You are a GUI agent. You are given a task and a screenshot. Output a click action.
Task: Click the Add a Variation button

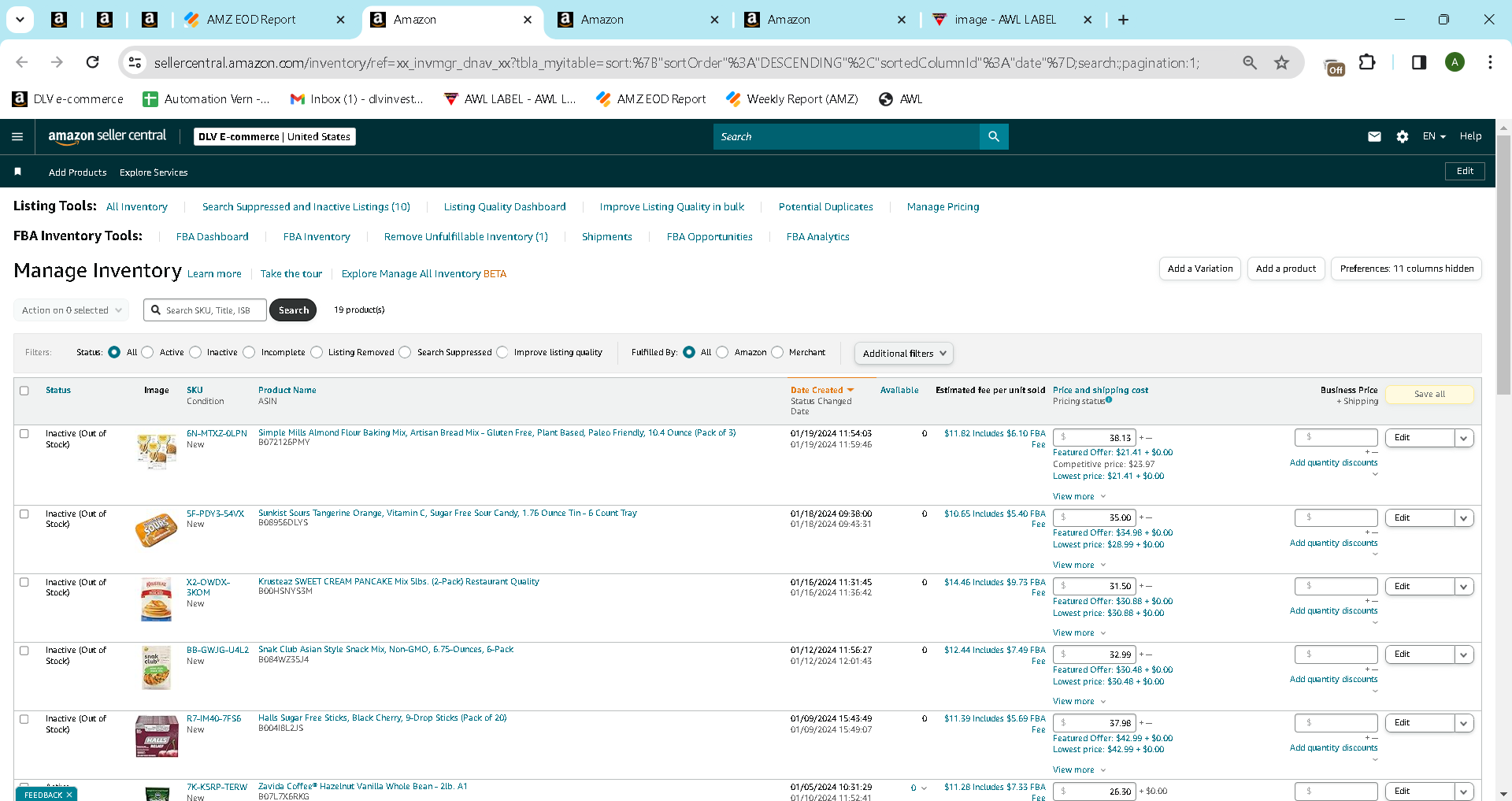pyautogui.click(x=1200, y=269)
